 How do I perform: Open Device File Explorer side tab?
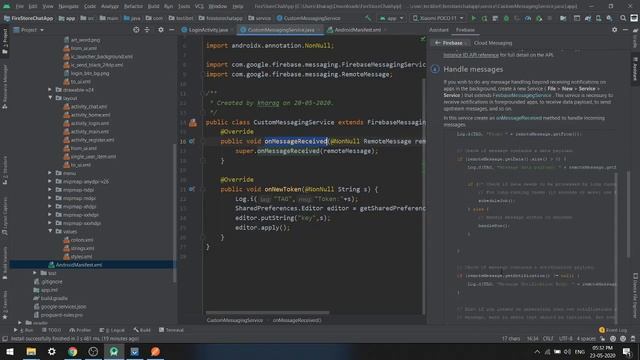pyautogui.click(x=635, y=295)
